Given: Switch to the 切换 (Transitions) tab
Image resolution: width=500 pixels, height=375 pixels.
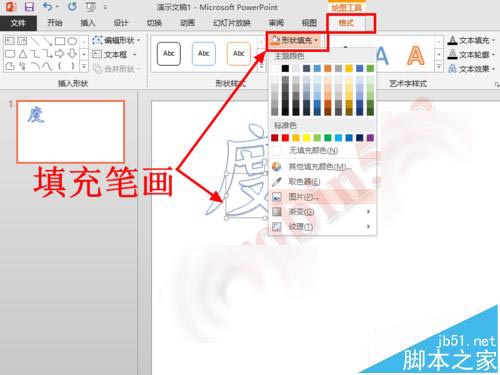Looking at the screenshot, I should (154, 23).
